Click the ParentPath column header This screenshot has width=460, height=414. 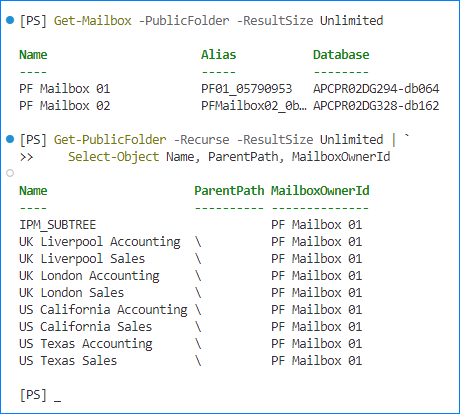coord(229,191)
